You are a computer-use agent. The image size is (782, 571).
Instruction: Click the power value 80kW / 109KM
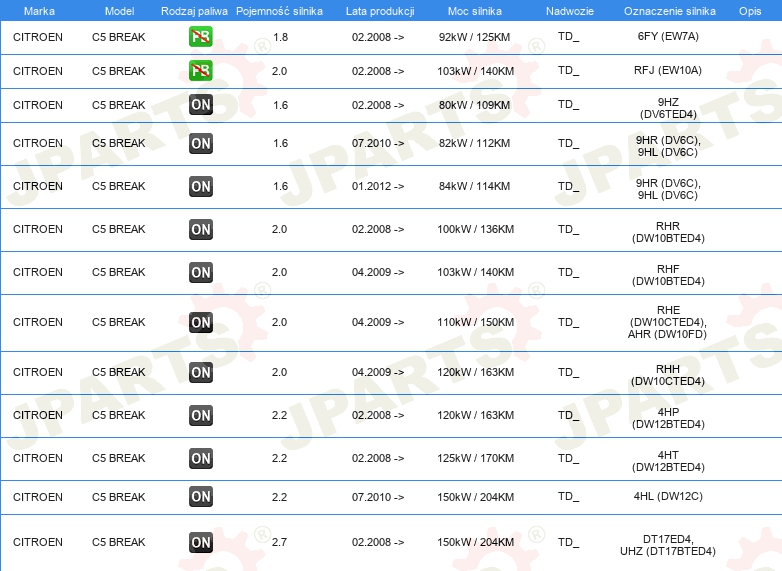[x=474, y=105]
